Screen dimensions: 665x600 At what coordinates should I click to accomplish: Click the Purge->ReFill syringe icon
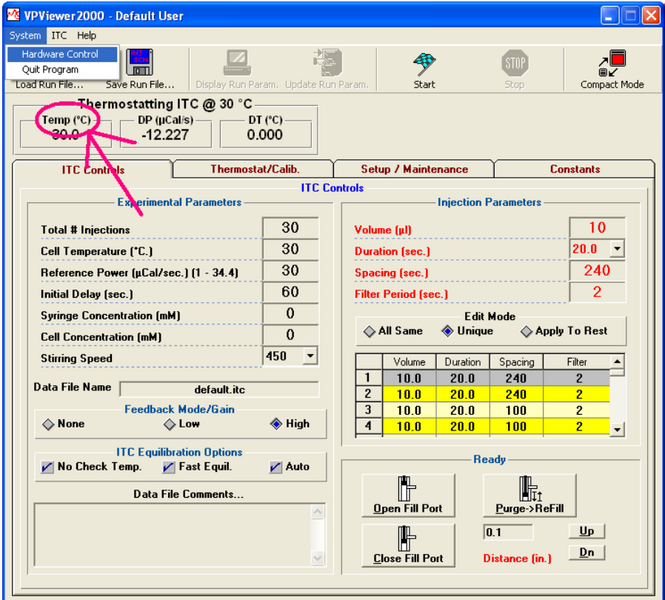(x=530, y=488)
